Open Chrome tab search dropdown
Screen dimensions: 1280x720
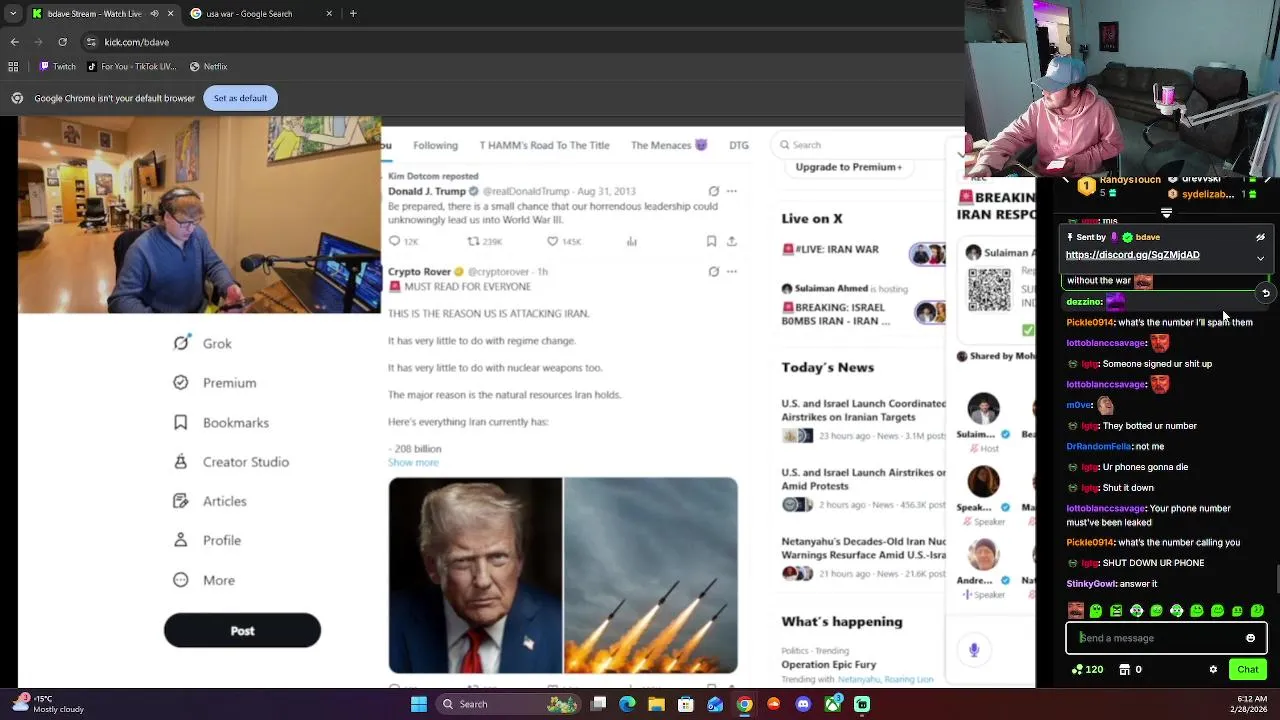coord(13,14)
